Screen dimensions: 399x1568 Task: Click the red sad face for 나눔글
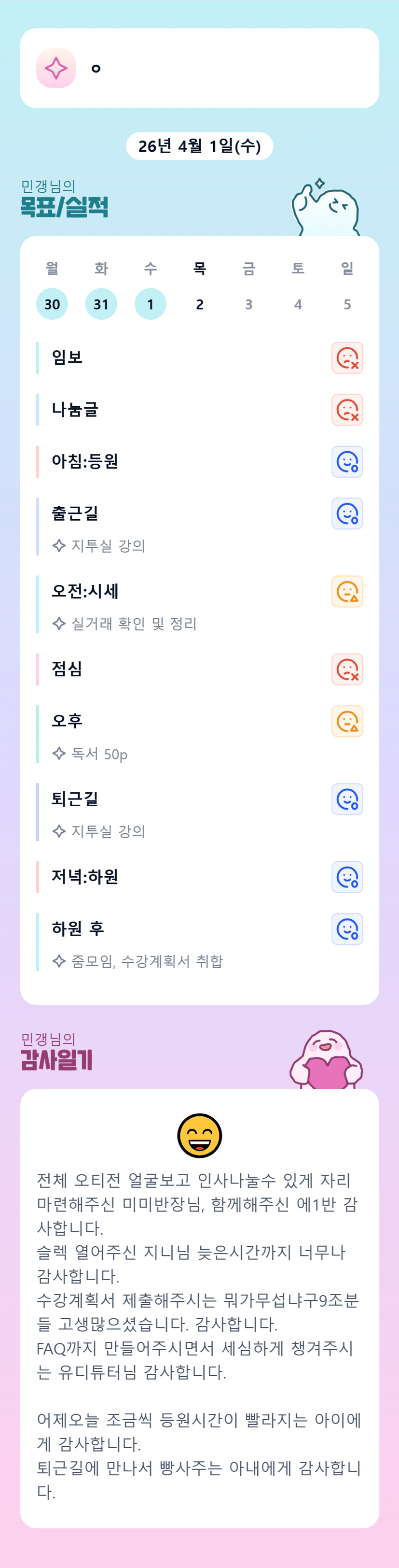(x=347, y=410)
